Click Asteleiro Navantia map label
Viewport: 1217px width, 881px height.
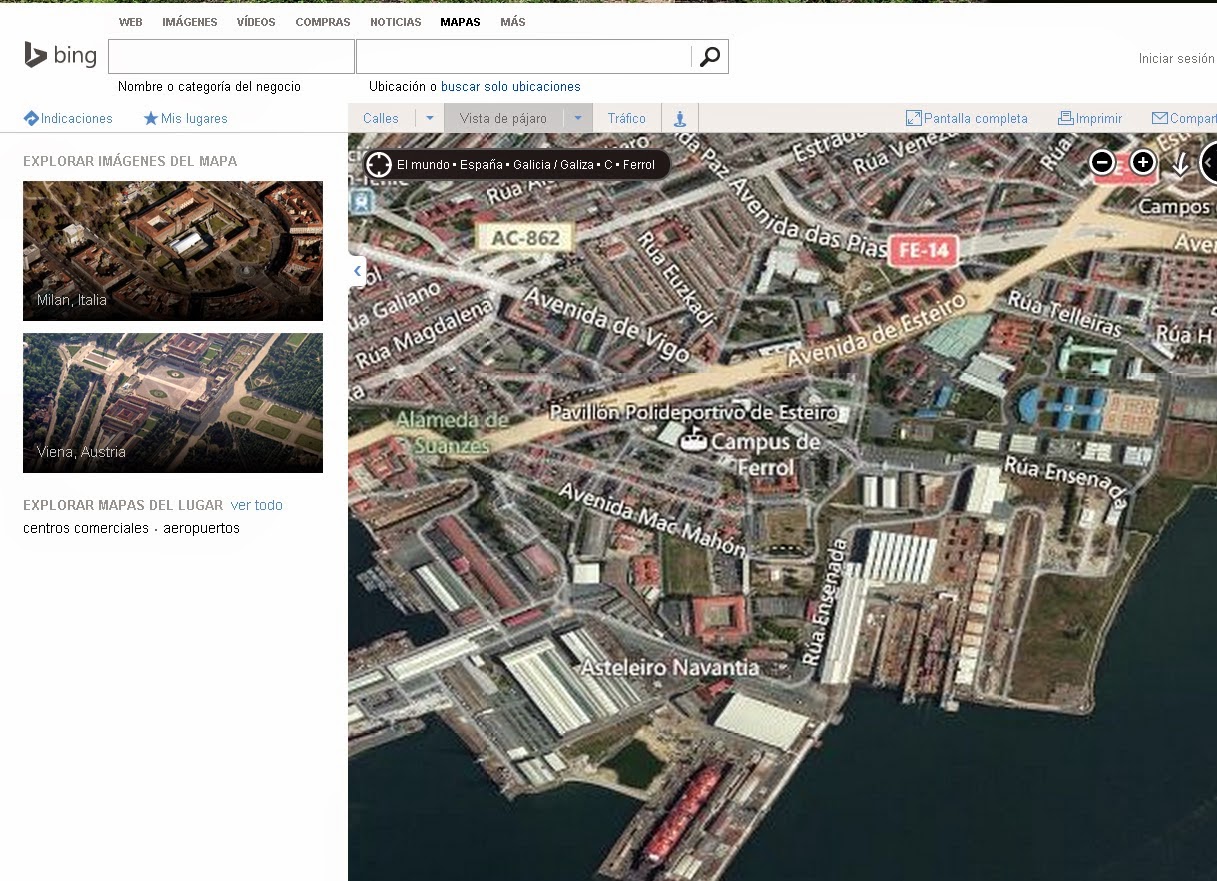click(670, 667)
